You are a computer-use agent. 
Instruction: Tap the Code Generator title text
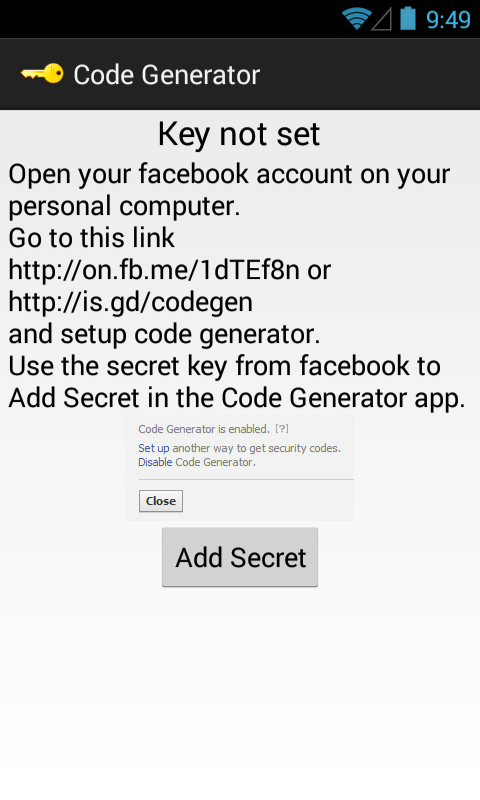[x=167, y=75]
